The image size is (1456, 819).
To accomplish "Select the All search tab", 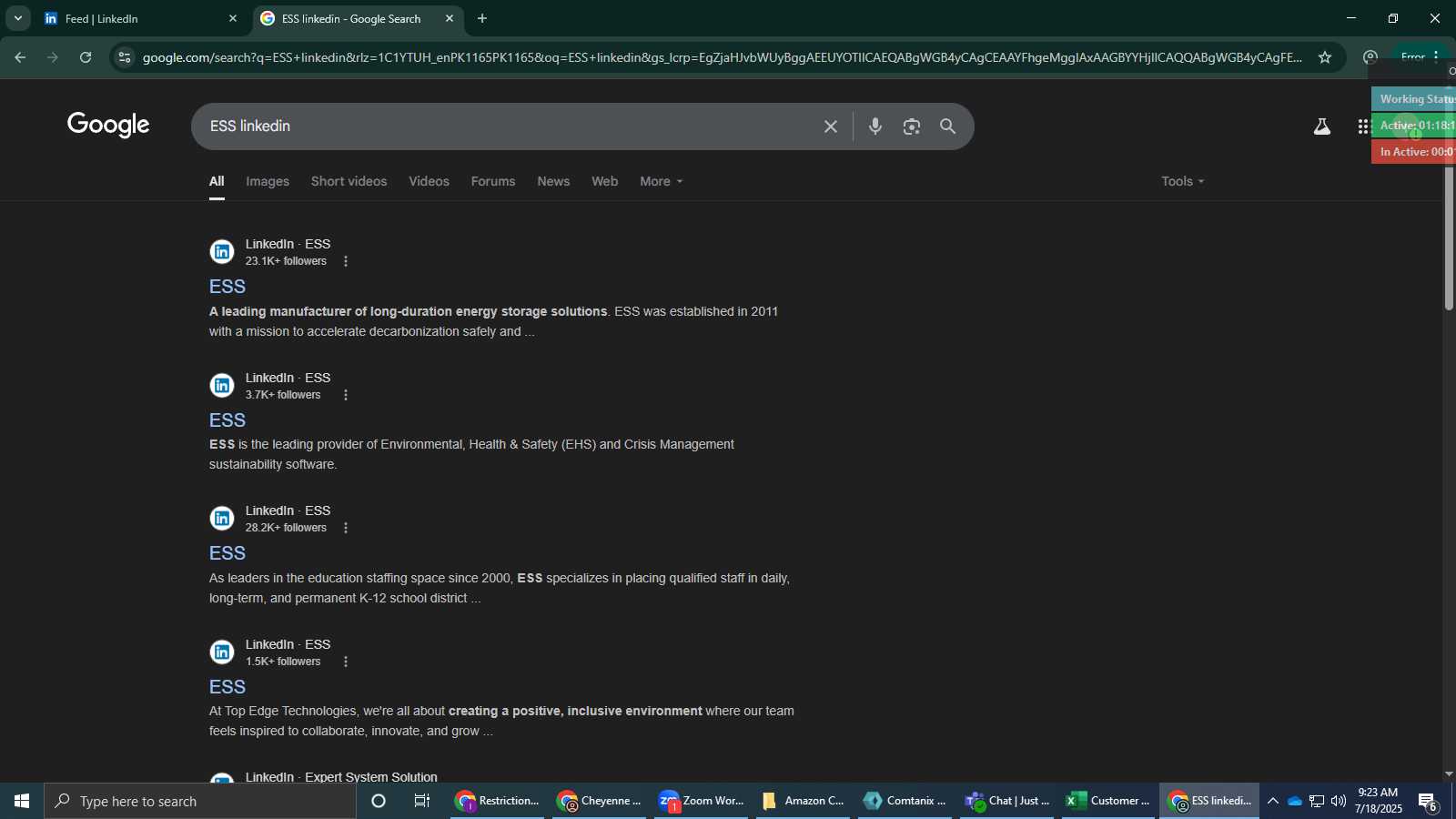I will point(217,181).
